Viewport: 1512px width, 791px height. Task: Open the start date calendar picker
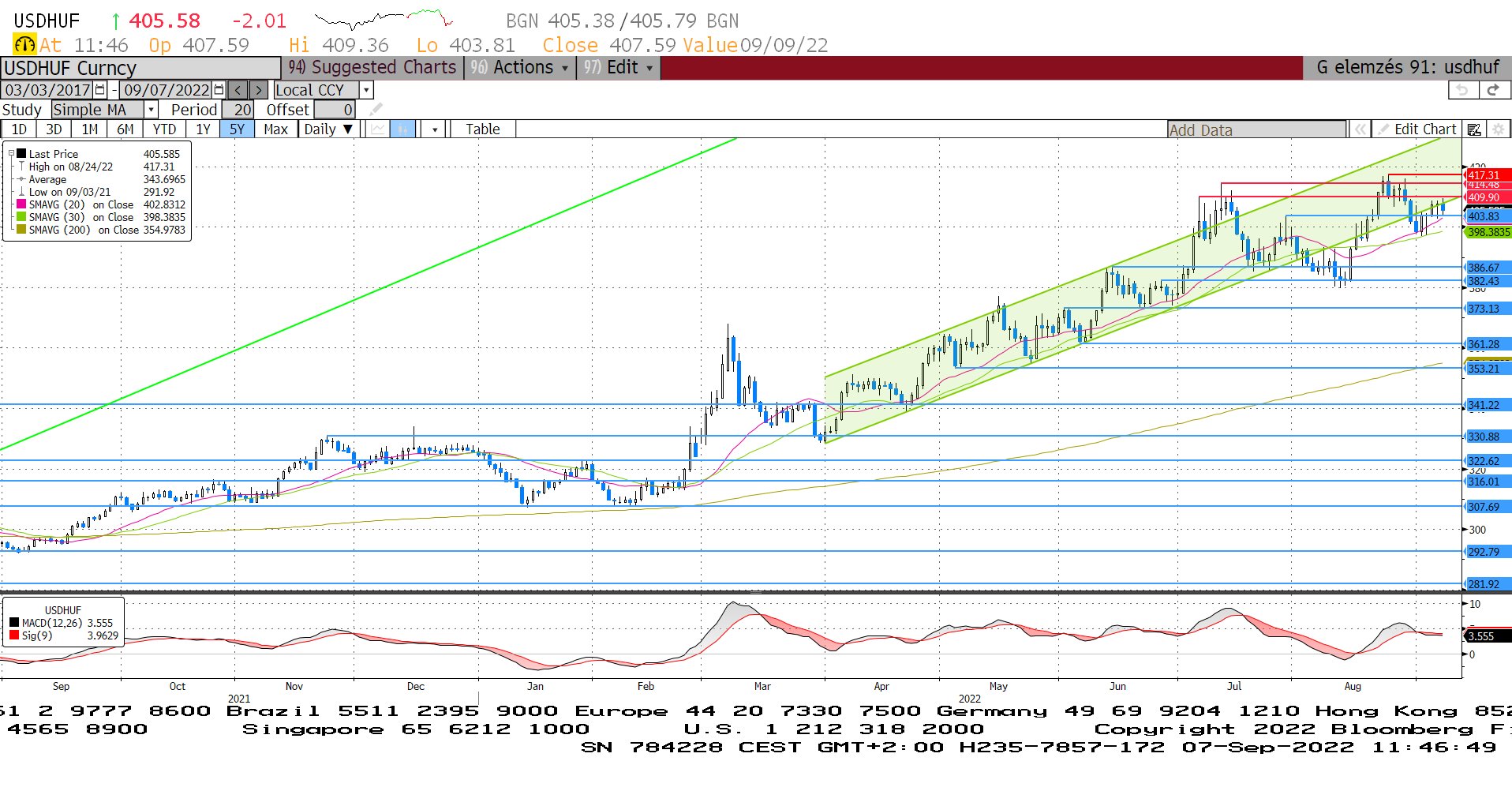click(x=100, y=90)
